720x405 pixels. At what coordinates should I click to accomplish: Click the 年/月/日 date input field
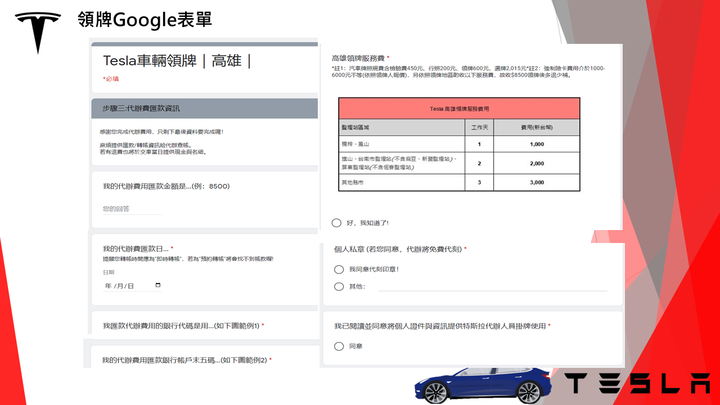pos(132,286)
